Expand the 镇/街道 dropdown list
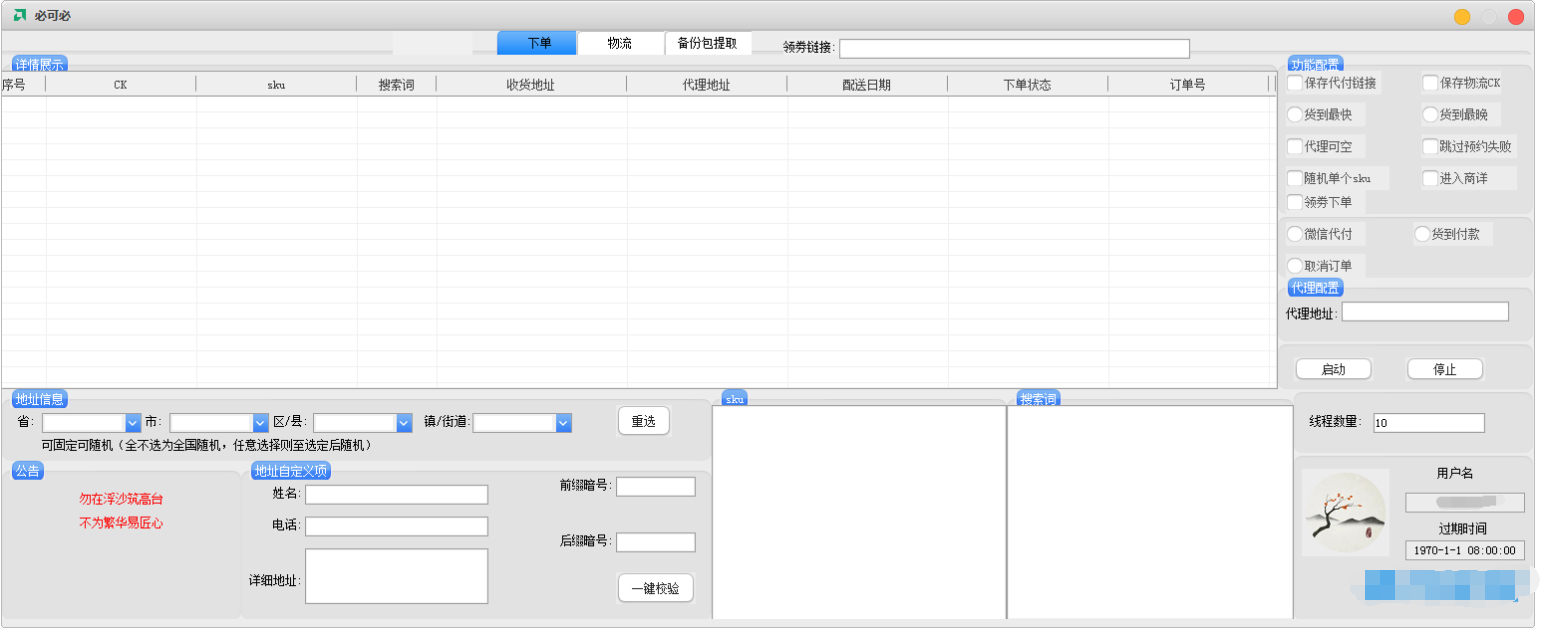This screenshot has height=634, width=1542. coord(563,423)
